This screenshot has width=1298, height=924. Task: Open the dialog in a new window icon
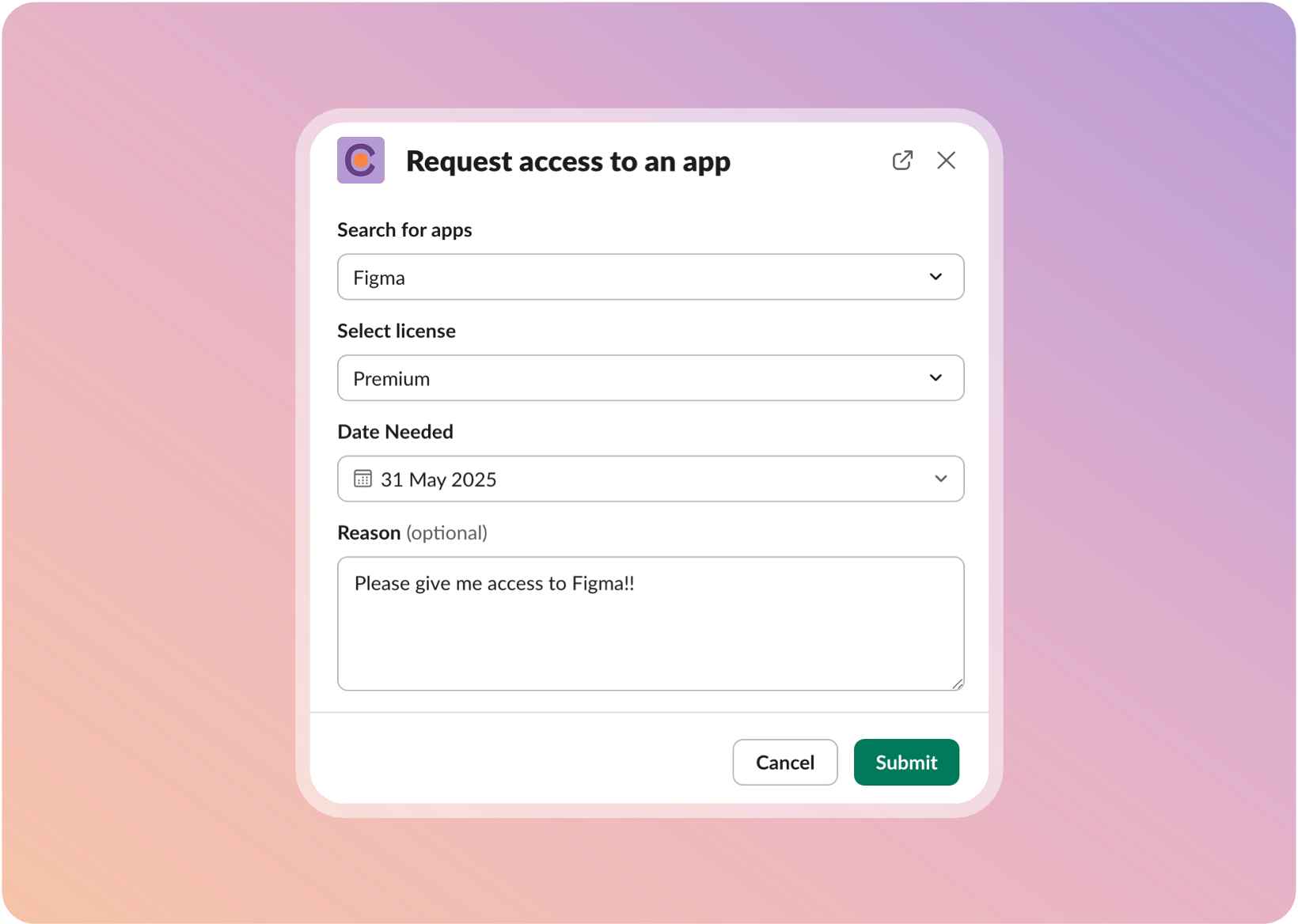coord(902,161)
